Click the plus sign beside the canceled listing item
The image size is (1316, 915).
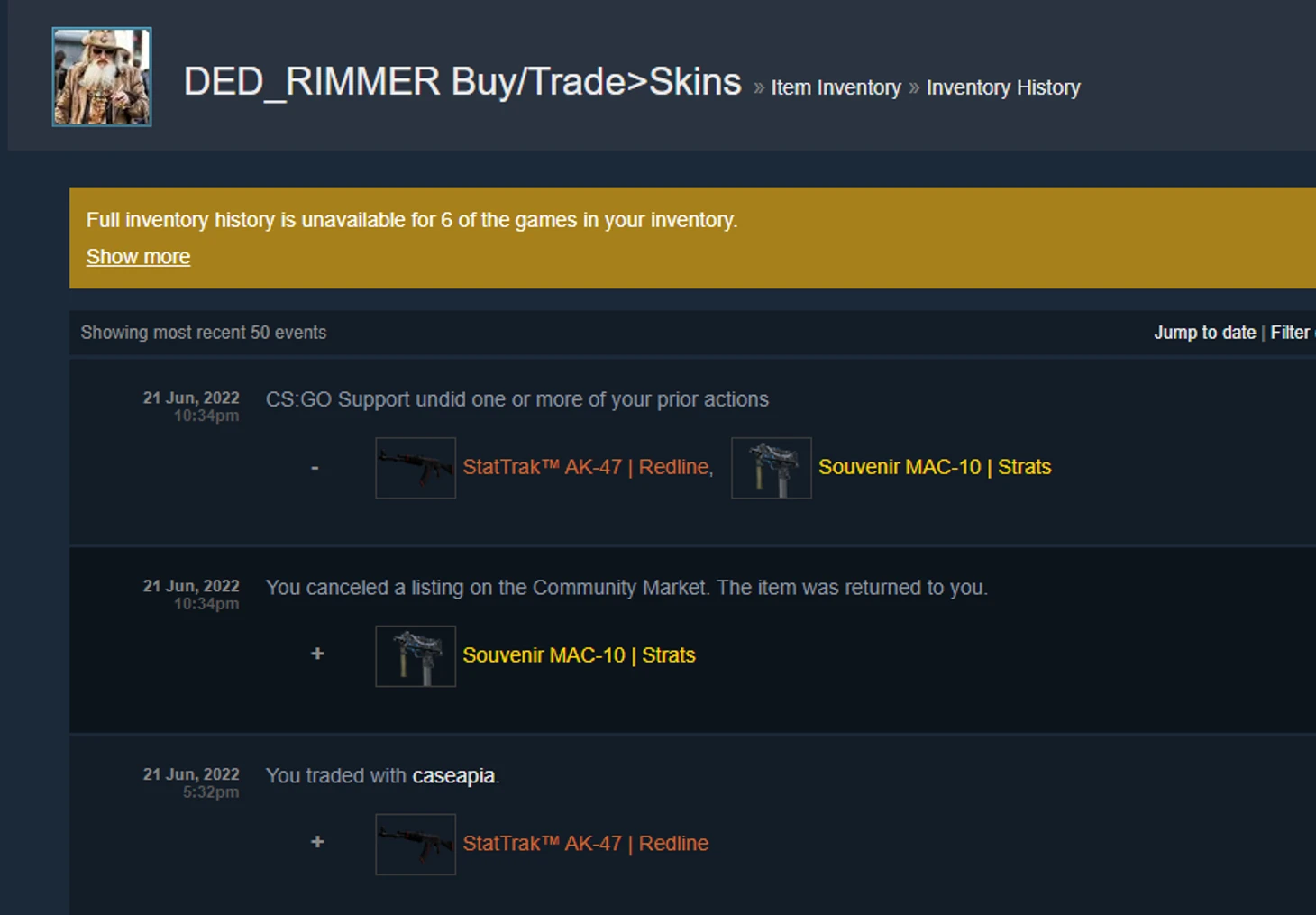coord(317,654)
